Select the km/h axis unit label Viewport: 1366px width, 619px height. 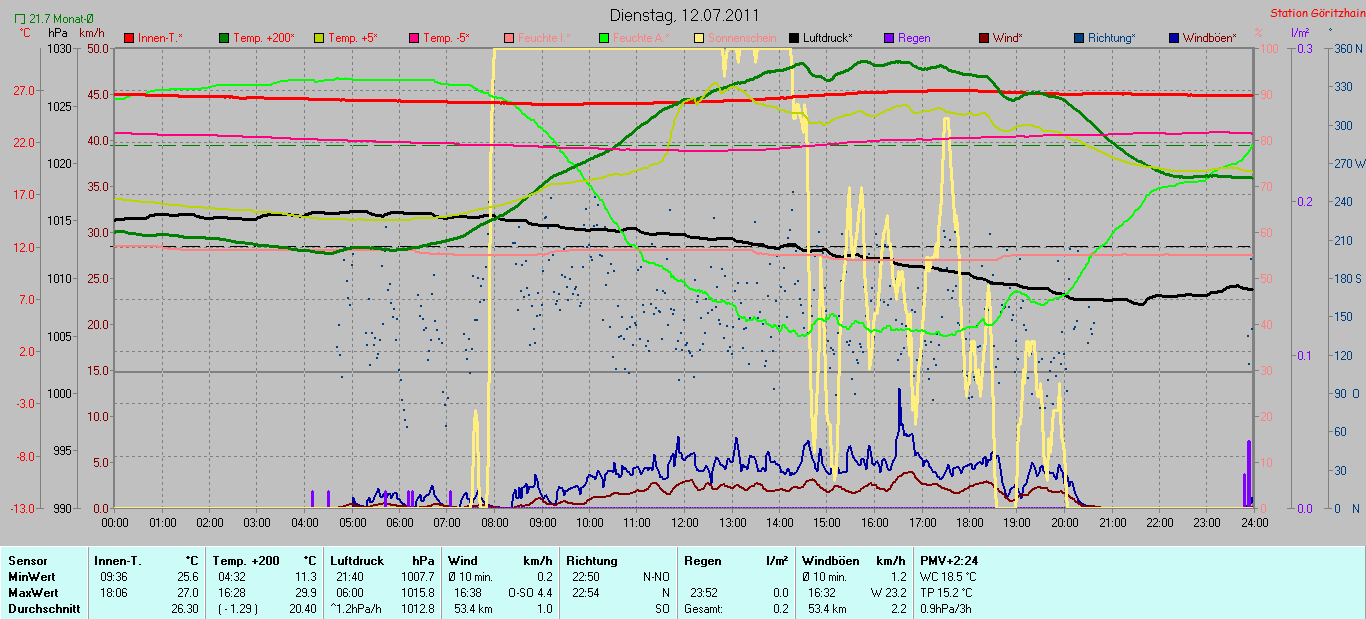[x=91, y=33]
